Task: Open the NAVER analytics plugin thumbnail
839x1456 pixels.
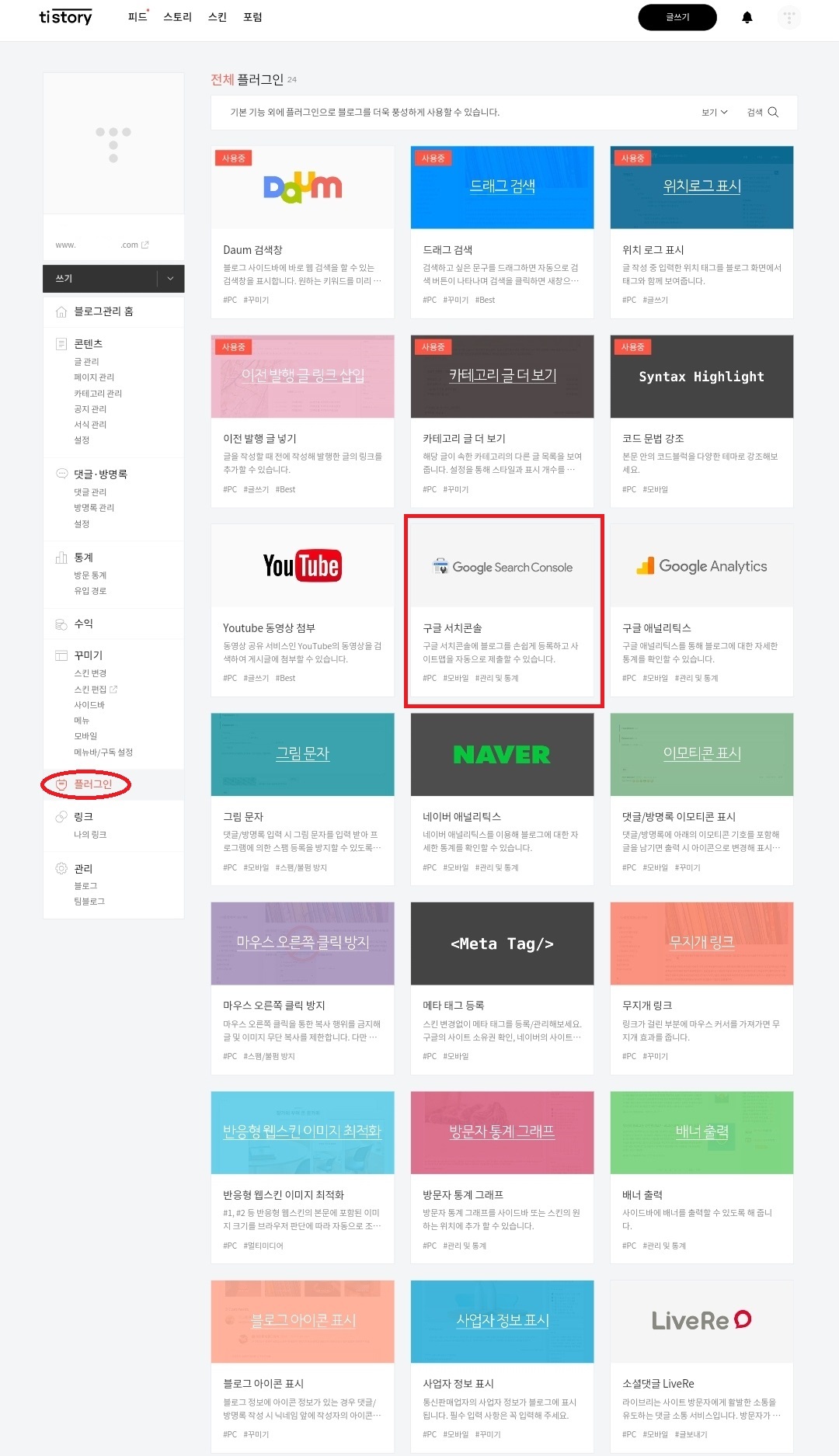Action: pyautogui.click(x=502, y=754)
